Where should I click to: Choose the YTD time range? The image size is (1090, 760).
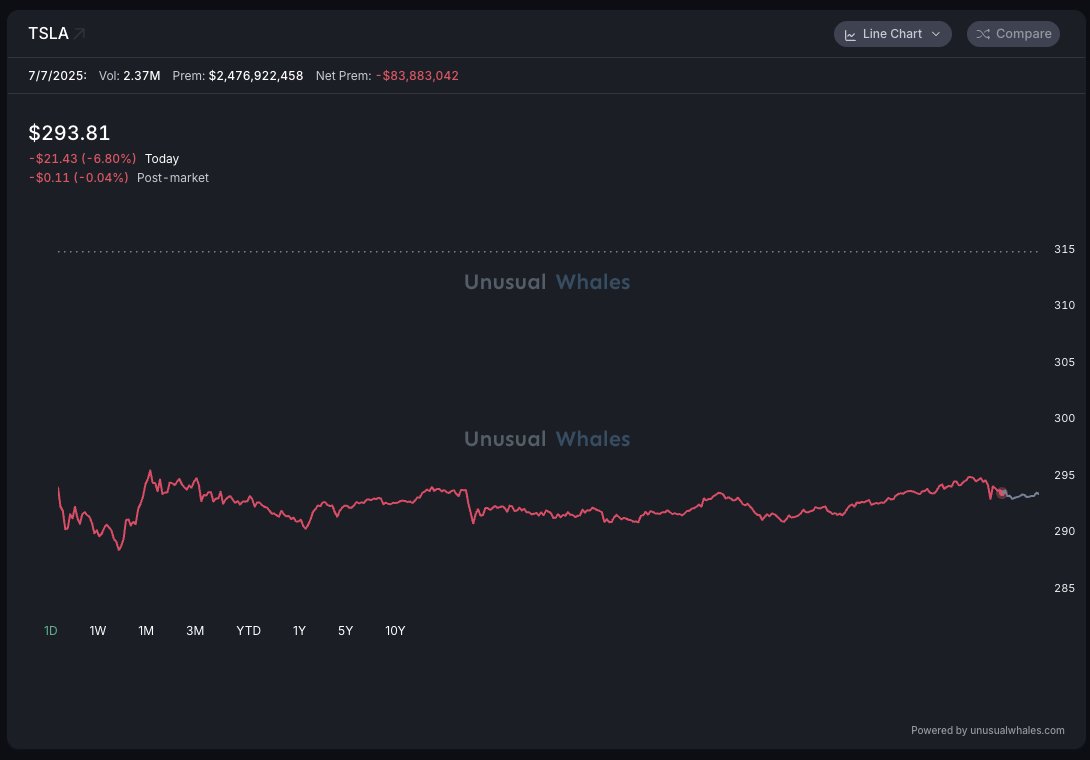[248, 631]
